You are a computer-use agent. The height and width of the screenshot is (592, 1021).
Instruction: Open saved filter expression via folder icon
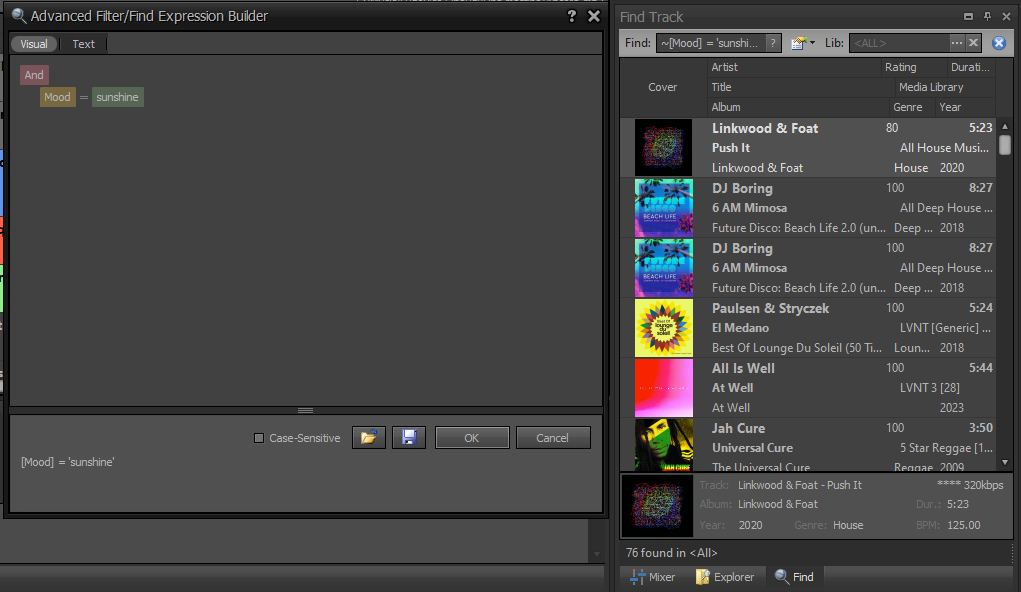click(368, 438)
